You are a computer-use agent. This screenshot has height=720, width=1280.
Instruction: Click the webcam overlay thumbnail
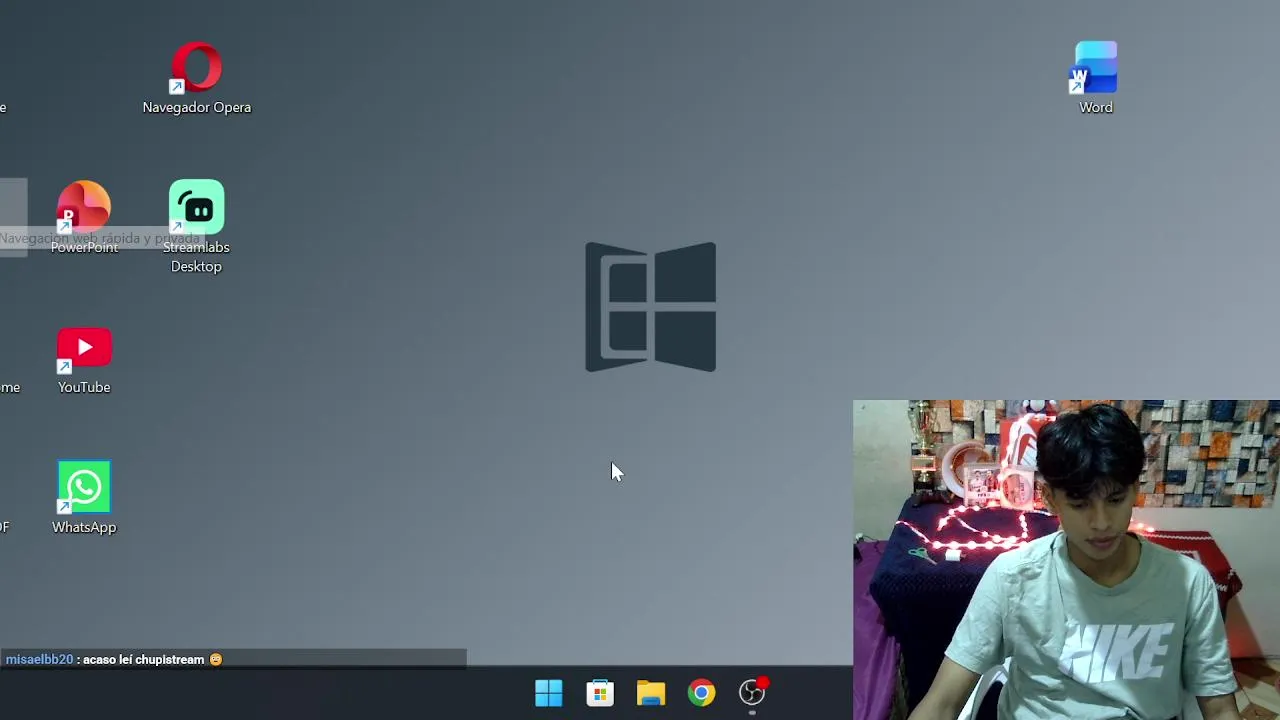[x=1066, y=560]
